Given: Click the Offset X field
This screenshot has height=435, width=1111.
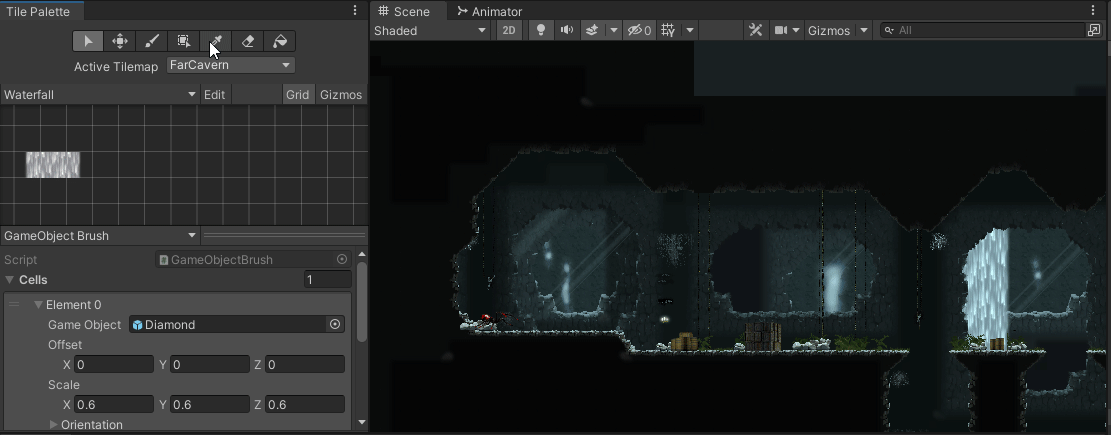Looking at the screenshot, I should [113, 365].
